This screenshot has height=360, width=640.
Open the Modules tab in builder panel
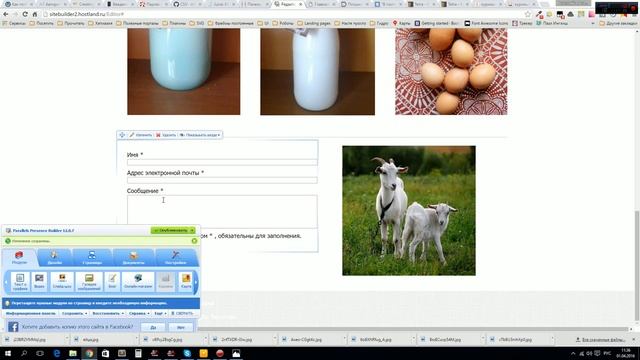19,258
